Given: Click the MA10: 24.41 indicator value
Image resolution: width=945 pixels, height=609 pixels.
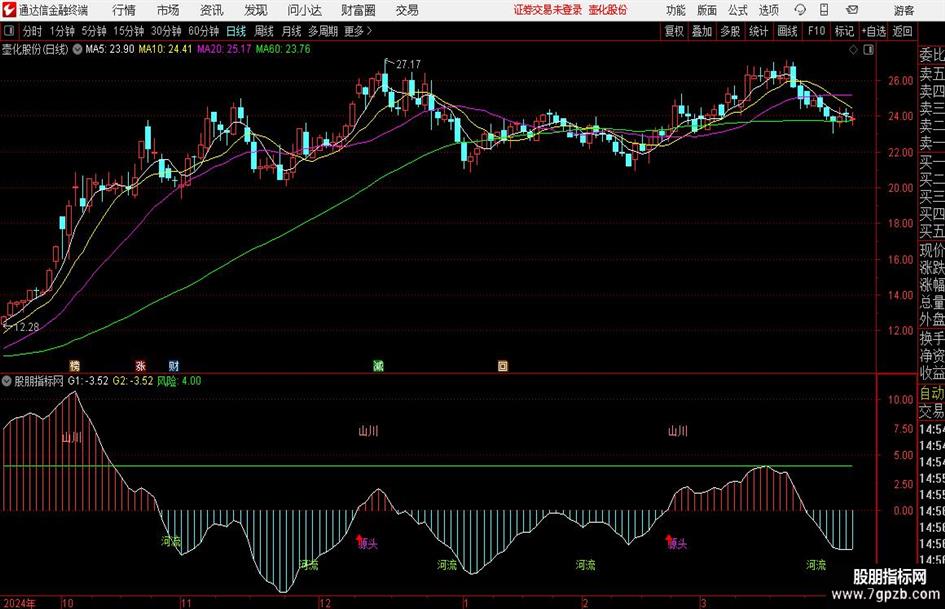Looking at the screenshot, I should click(165, 49).
